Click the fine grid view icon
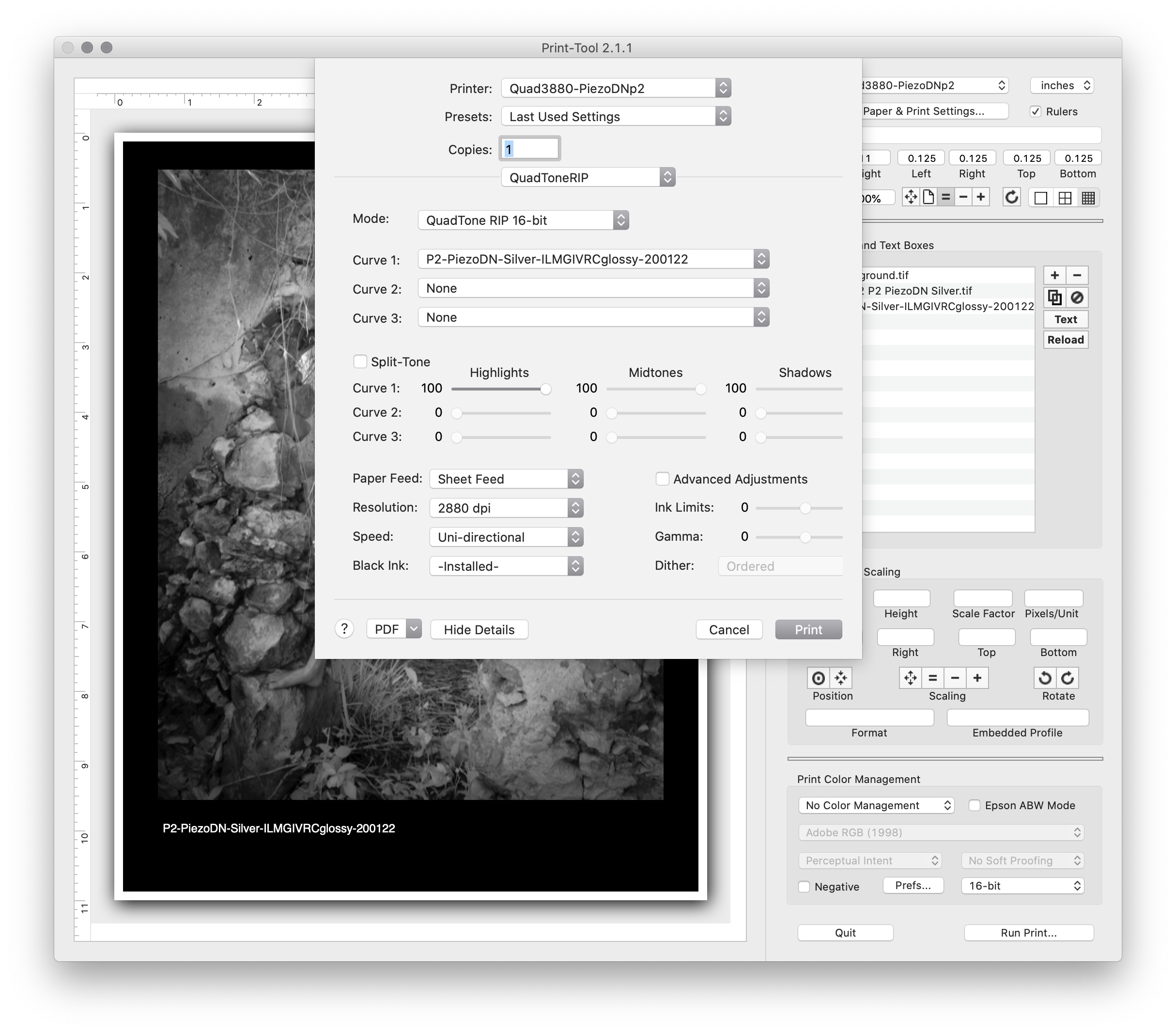 point(1088,198)
